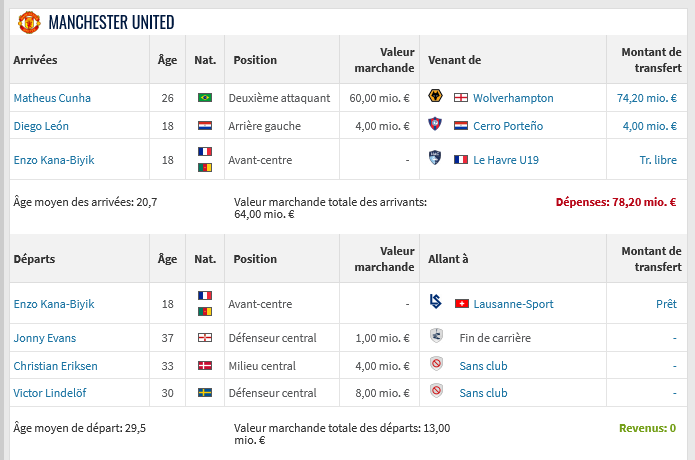Click the retirement badge in Jonny Evans's row
This screenshot has width=695, height=460.
[436, 335]
